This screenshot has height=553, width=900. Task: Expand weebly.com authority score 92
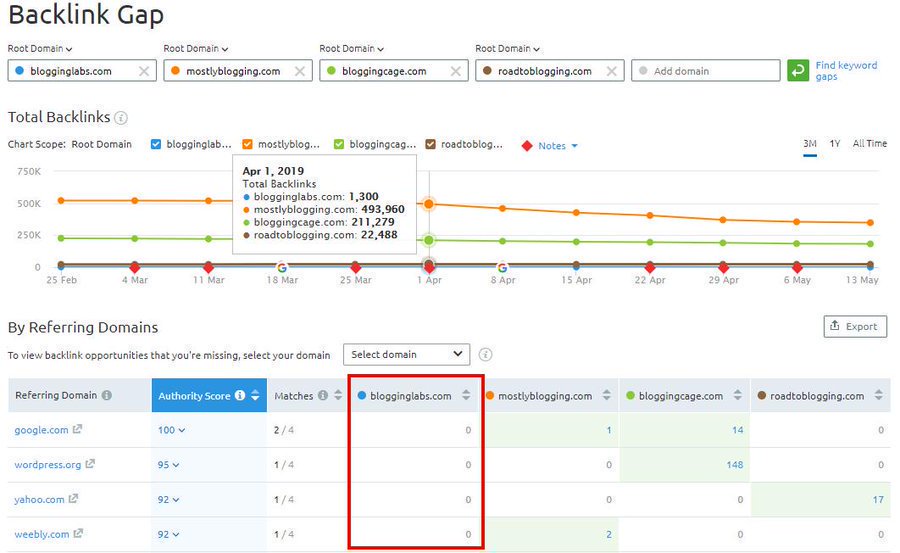tap(168, 534)
